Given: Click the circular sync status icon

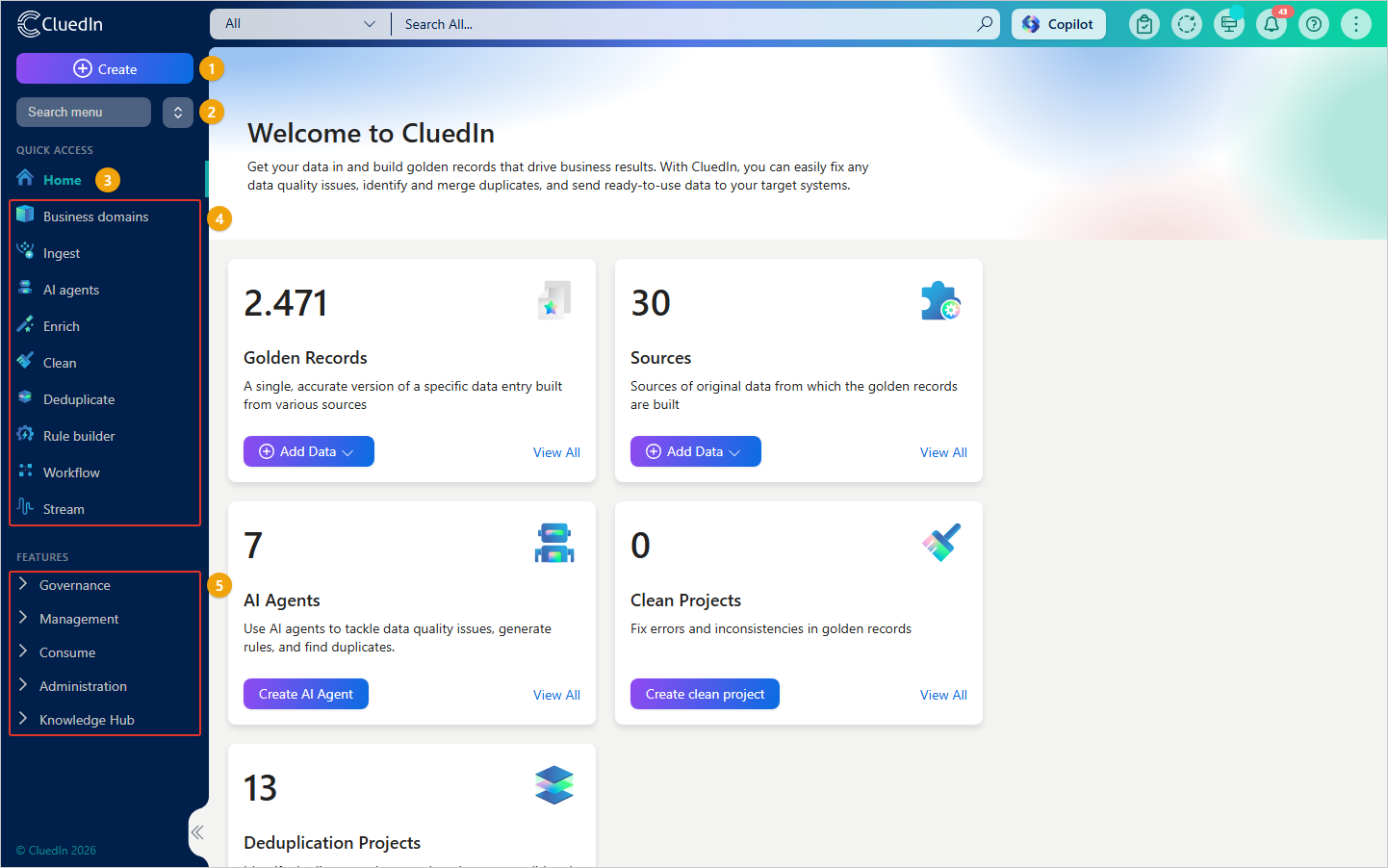Looking at the screenshot, I should click(1187, 24).
